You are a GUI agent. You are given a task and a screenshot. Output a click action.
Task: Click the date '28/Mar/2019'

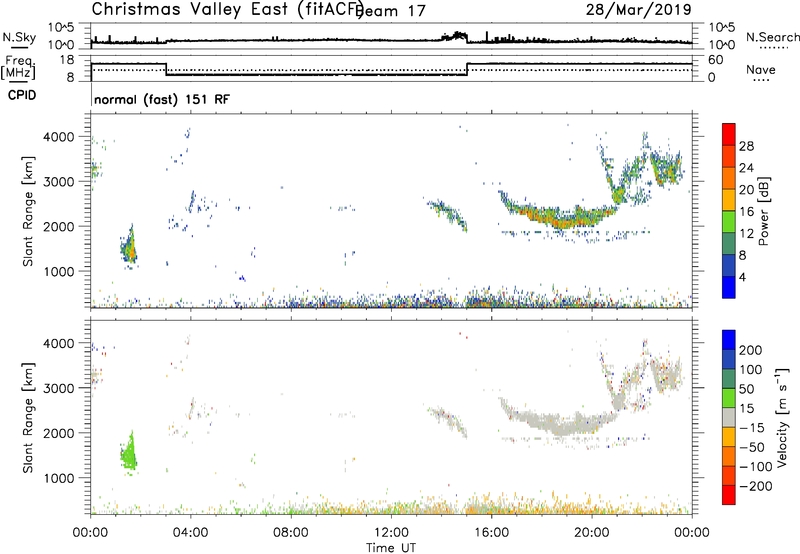click(x=639, y=9)
